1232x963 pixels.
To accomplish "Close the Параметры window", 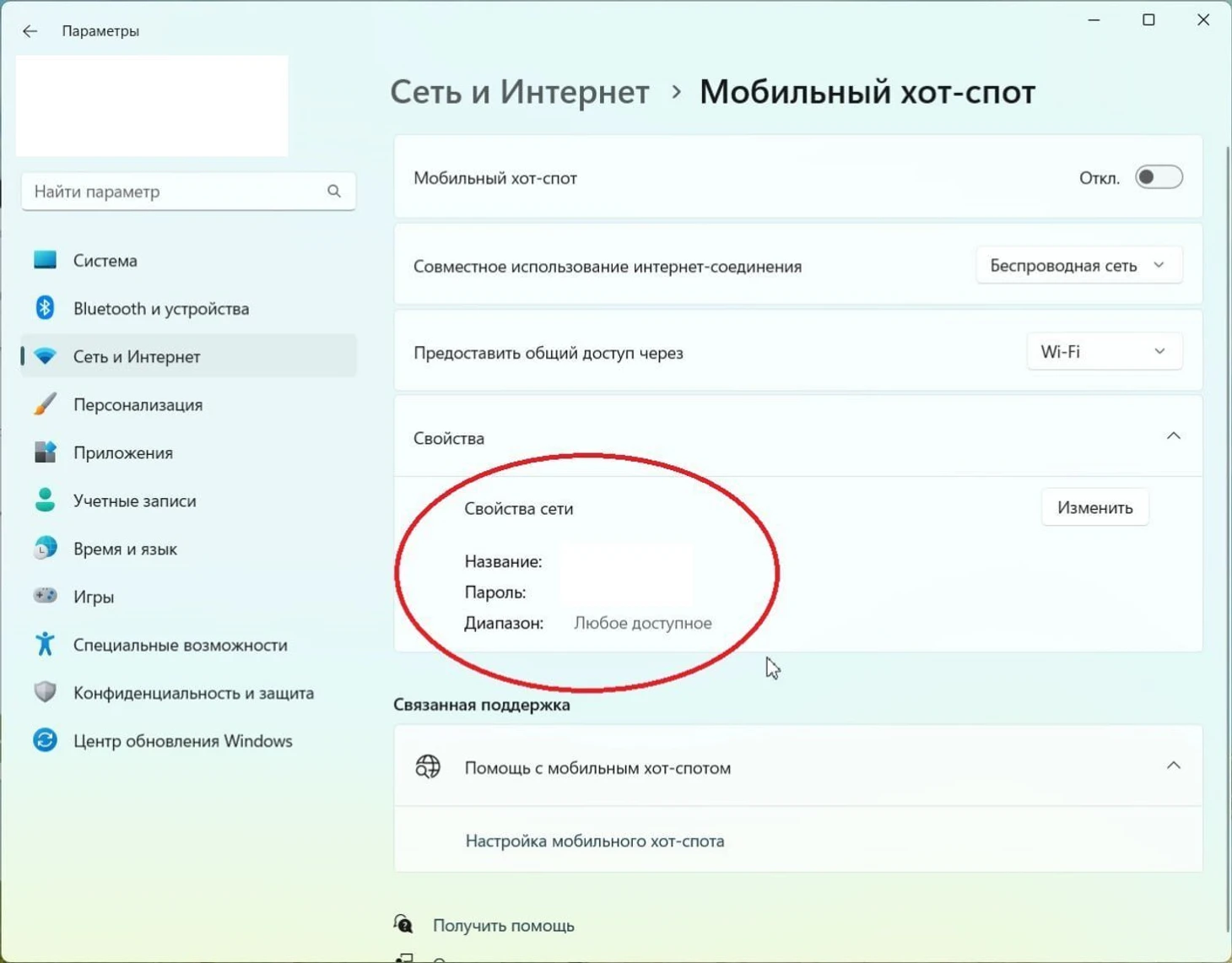I will (x=1203, y=19).
